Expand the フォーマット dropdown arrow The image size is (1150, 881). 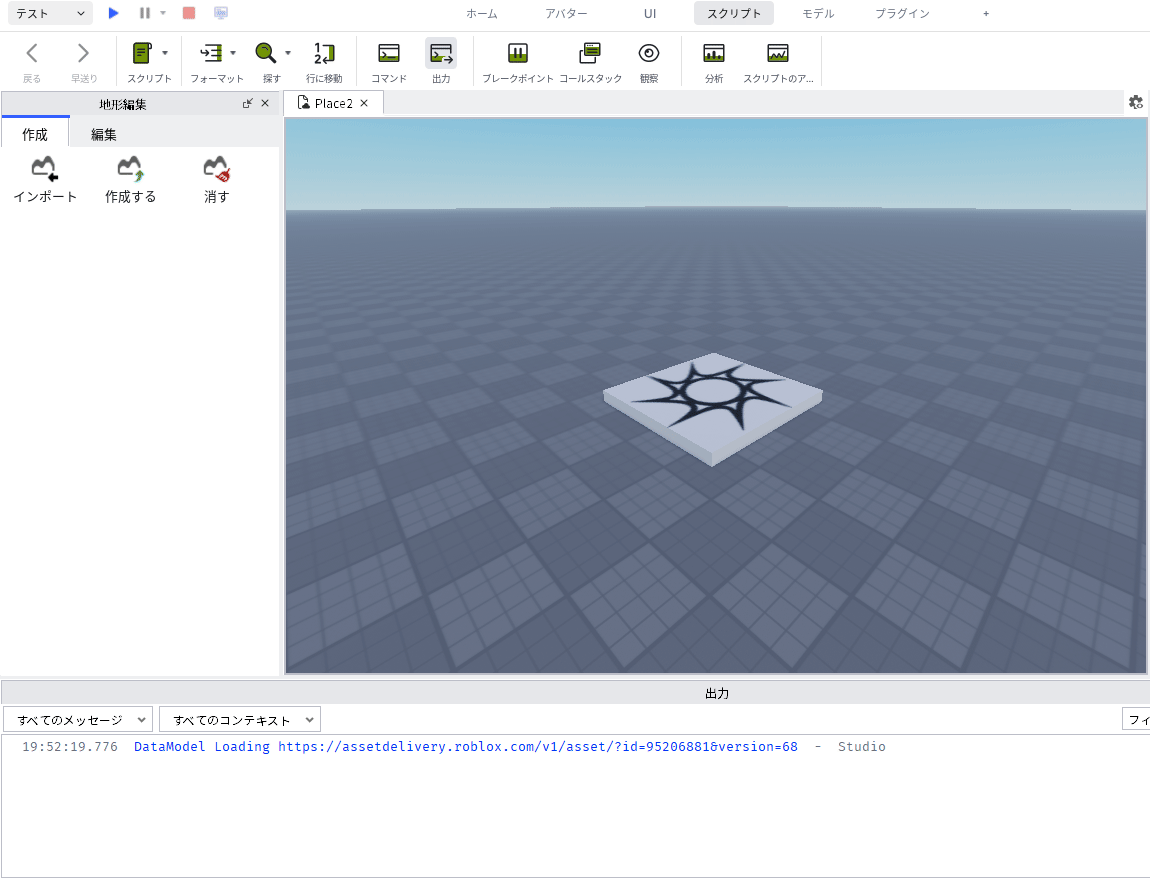[233, 53]
